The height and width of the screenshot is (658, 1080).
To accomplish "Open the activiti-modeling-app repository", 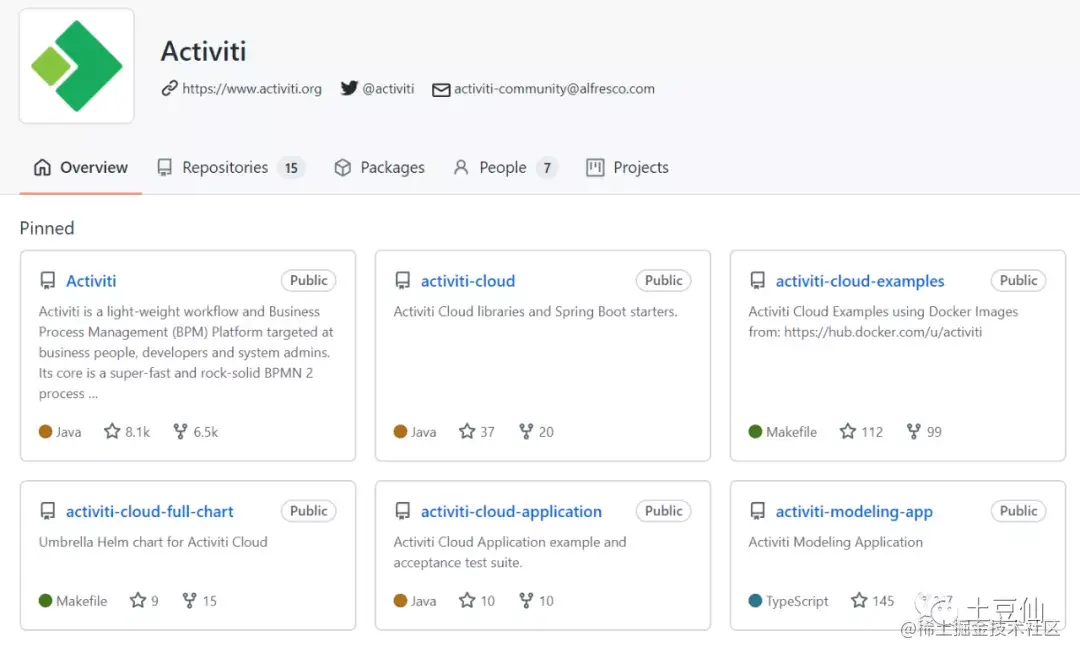I will [x=854, y=511].
